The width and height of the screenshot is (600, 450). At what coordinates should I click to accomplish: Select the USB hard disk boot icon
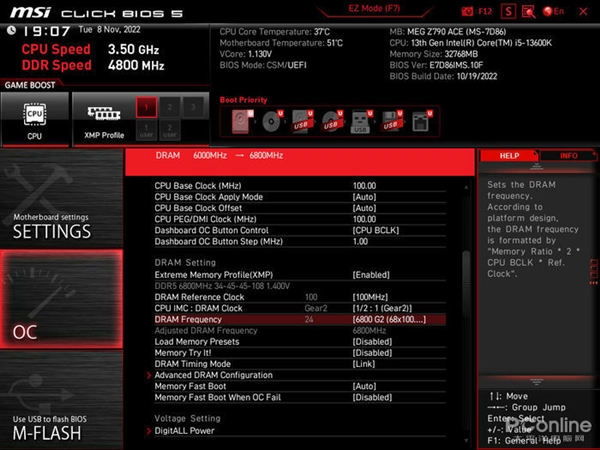pos(302,121)
